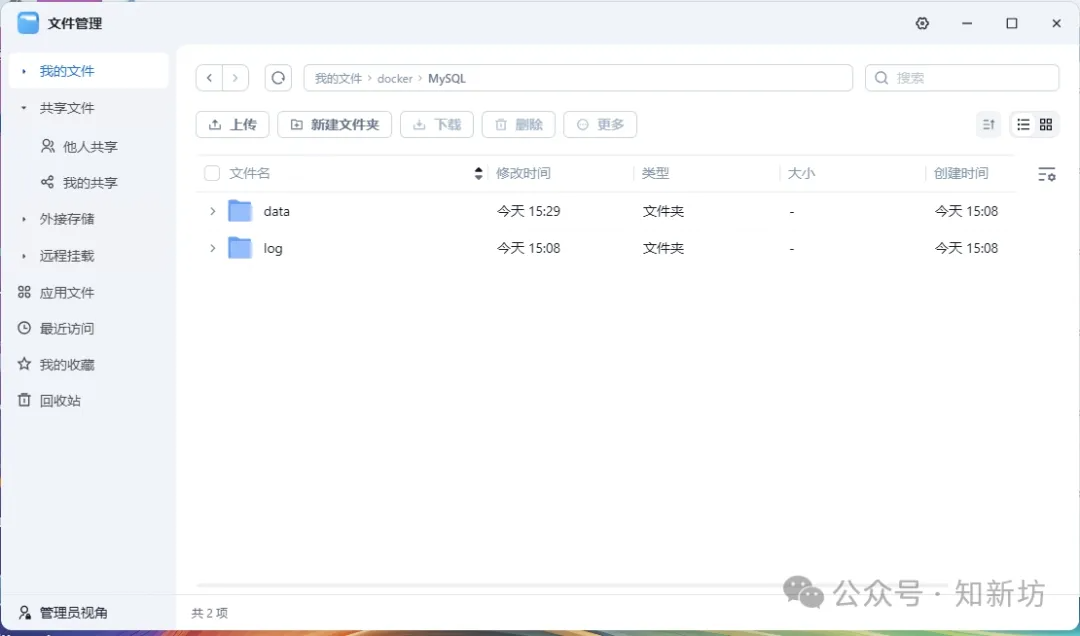The image size is (1080, 636).
Task: Collapse the 共享文件 sidebar section
Action: (x=24, y=108)
